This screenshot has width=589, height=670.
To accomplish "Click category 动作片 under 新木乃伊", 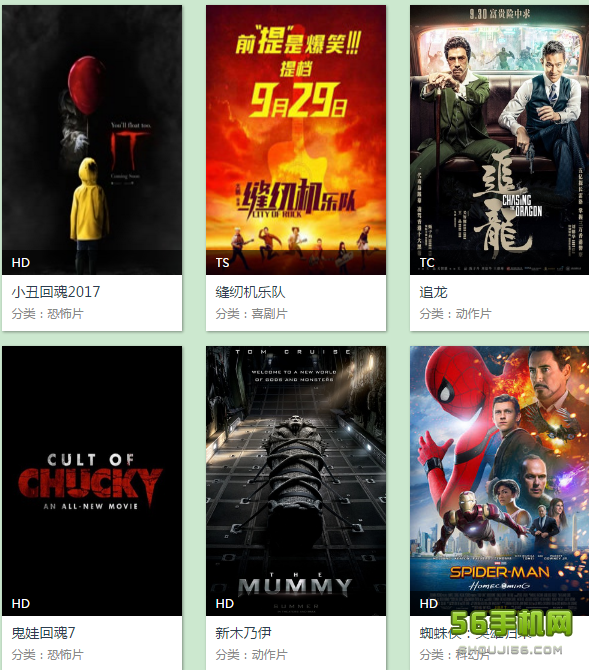I will point(269,655).
